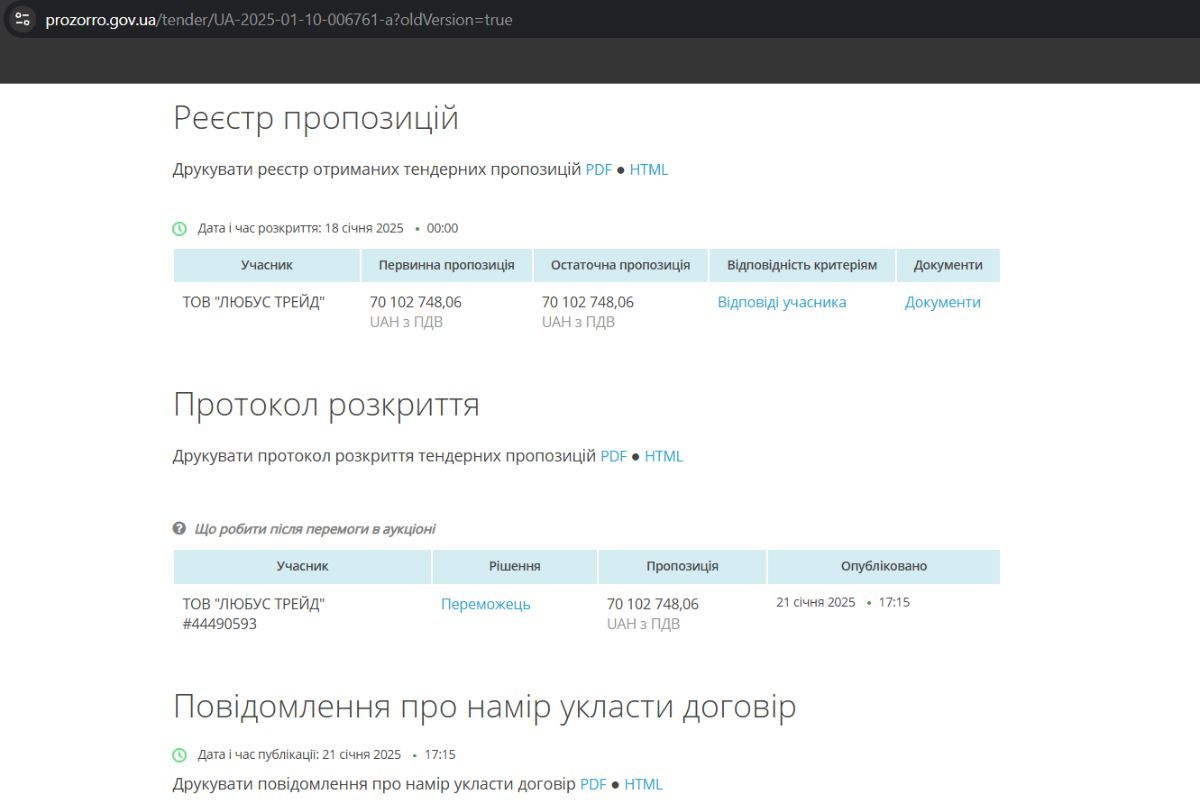Click the 'Остаточна пропозиція' column header
Image resolution: width=1200 pixels, height=800 pixels.
coord(620,265)
